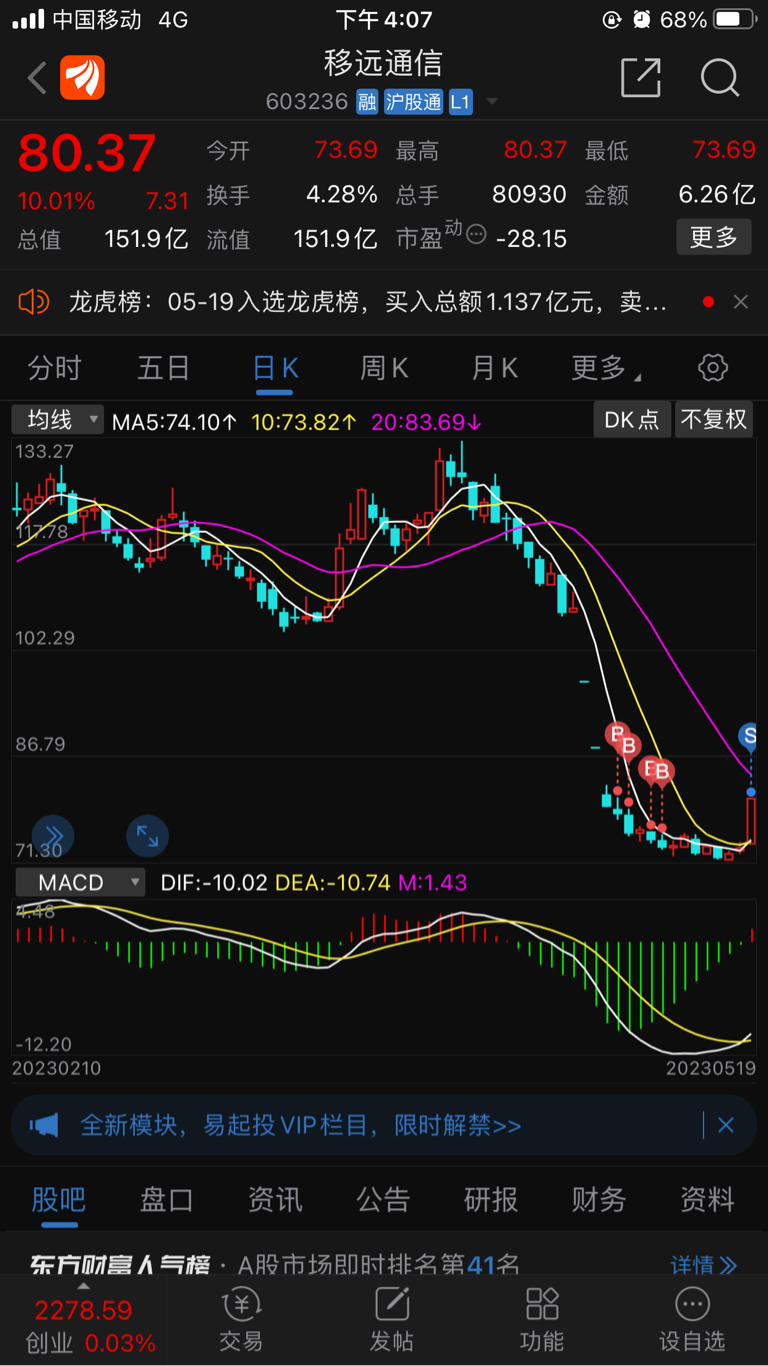
Task: Toggle the DK点 button
Action: click(632, 420)
